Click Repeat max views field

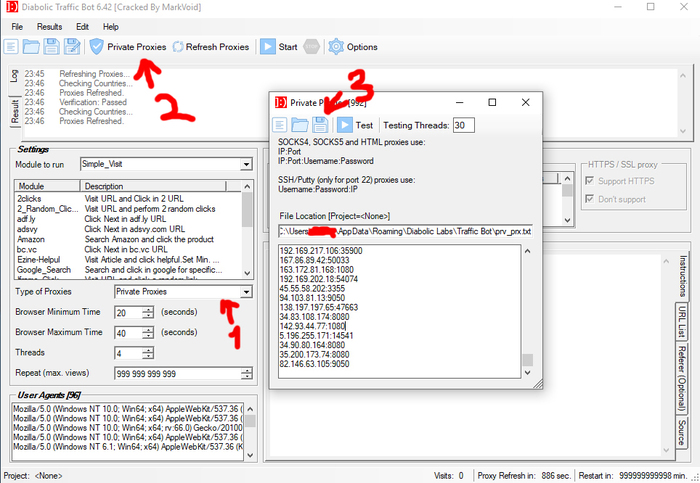click(x=178, y=374)
